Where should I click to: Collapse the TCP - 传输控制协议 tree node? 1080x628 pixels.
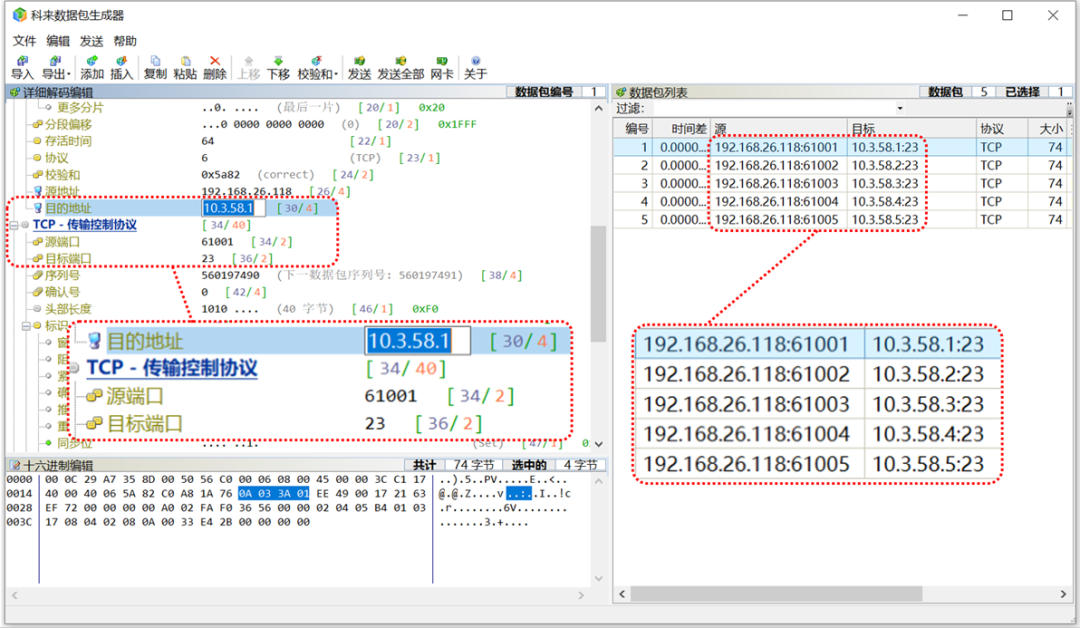pos(12,225)
